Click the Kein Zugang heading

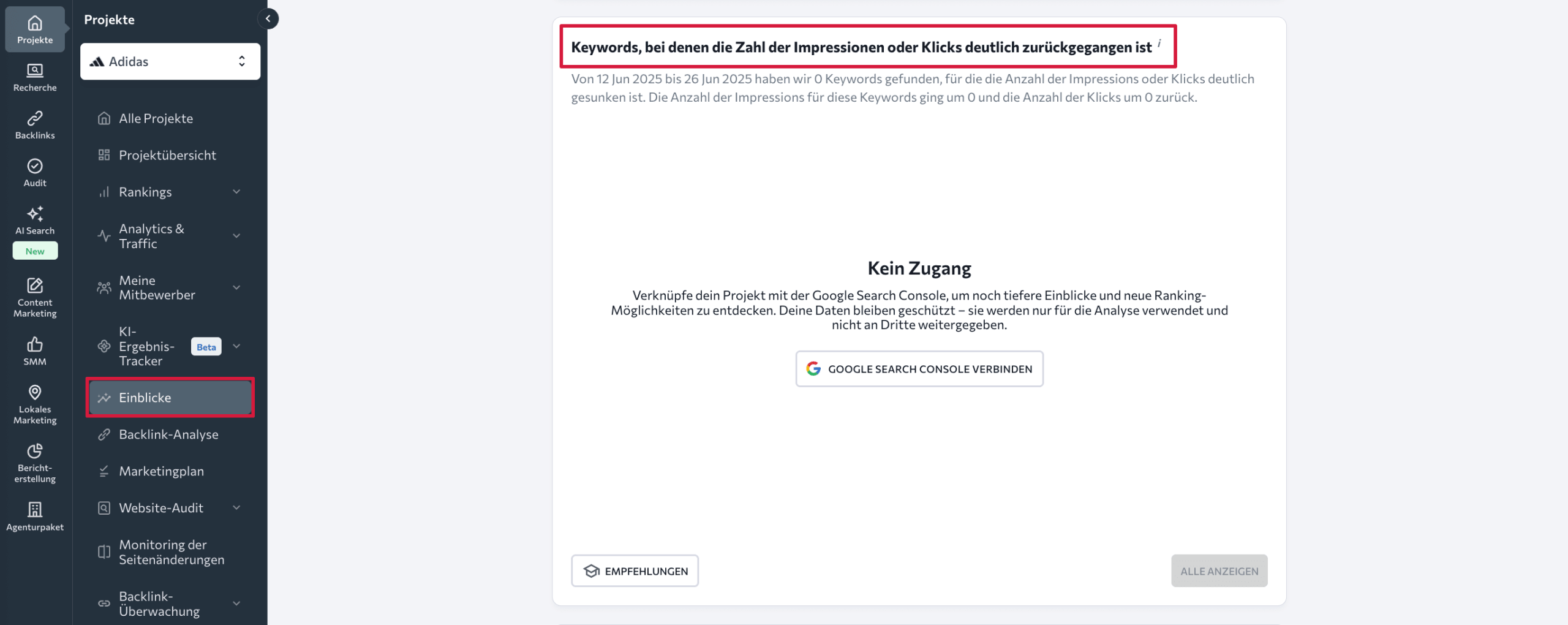(x=919, y=268)
